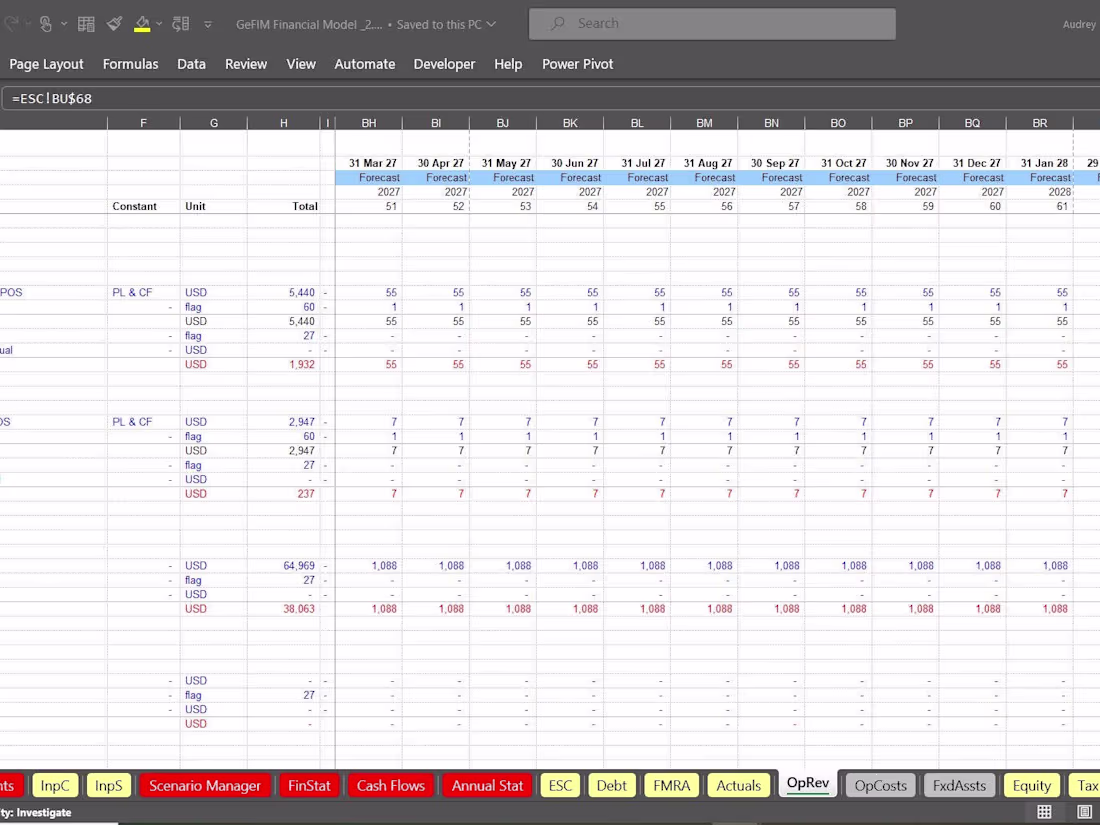
Task: Select the Scenario Manager sheet tab
Action: click(205, 786)
